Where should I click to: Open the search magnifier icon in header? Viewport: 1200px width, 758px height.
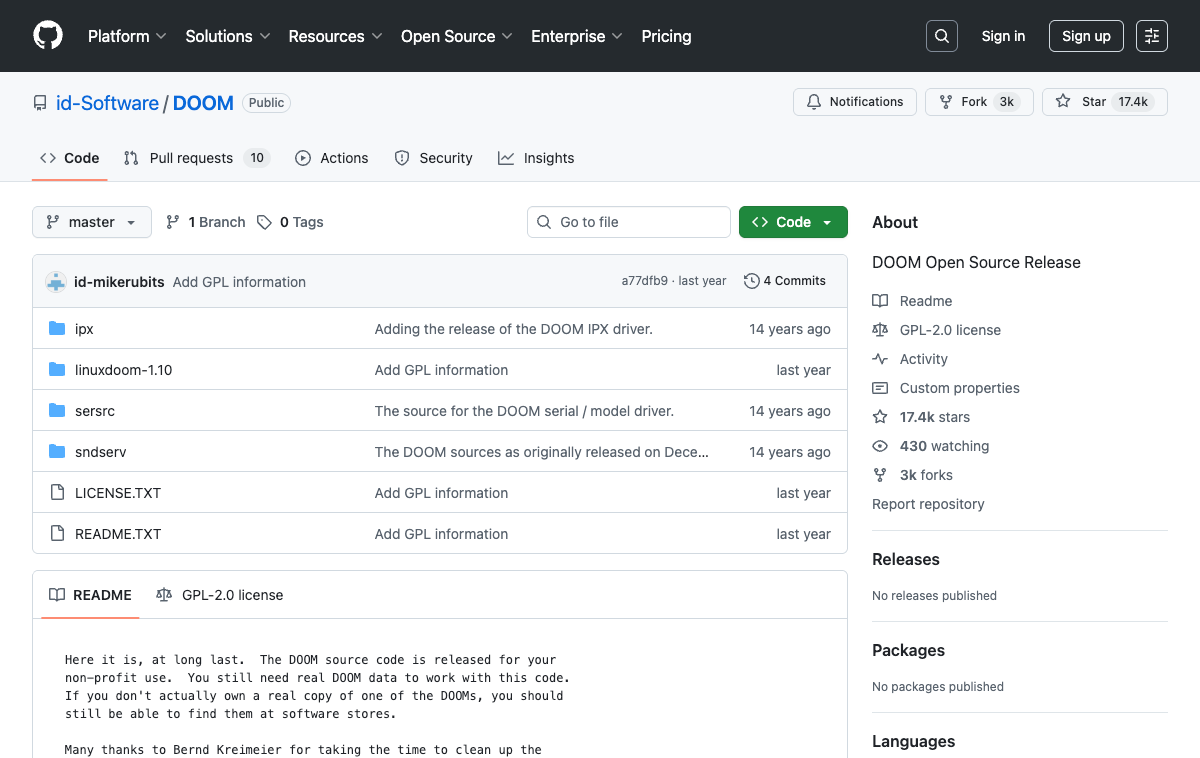point(942,36)
